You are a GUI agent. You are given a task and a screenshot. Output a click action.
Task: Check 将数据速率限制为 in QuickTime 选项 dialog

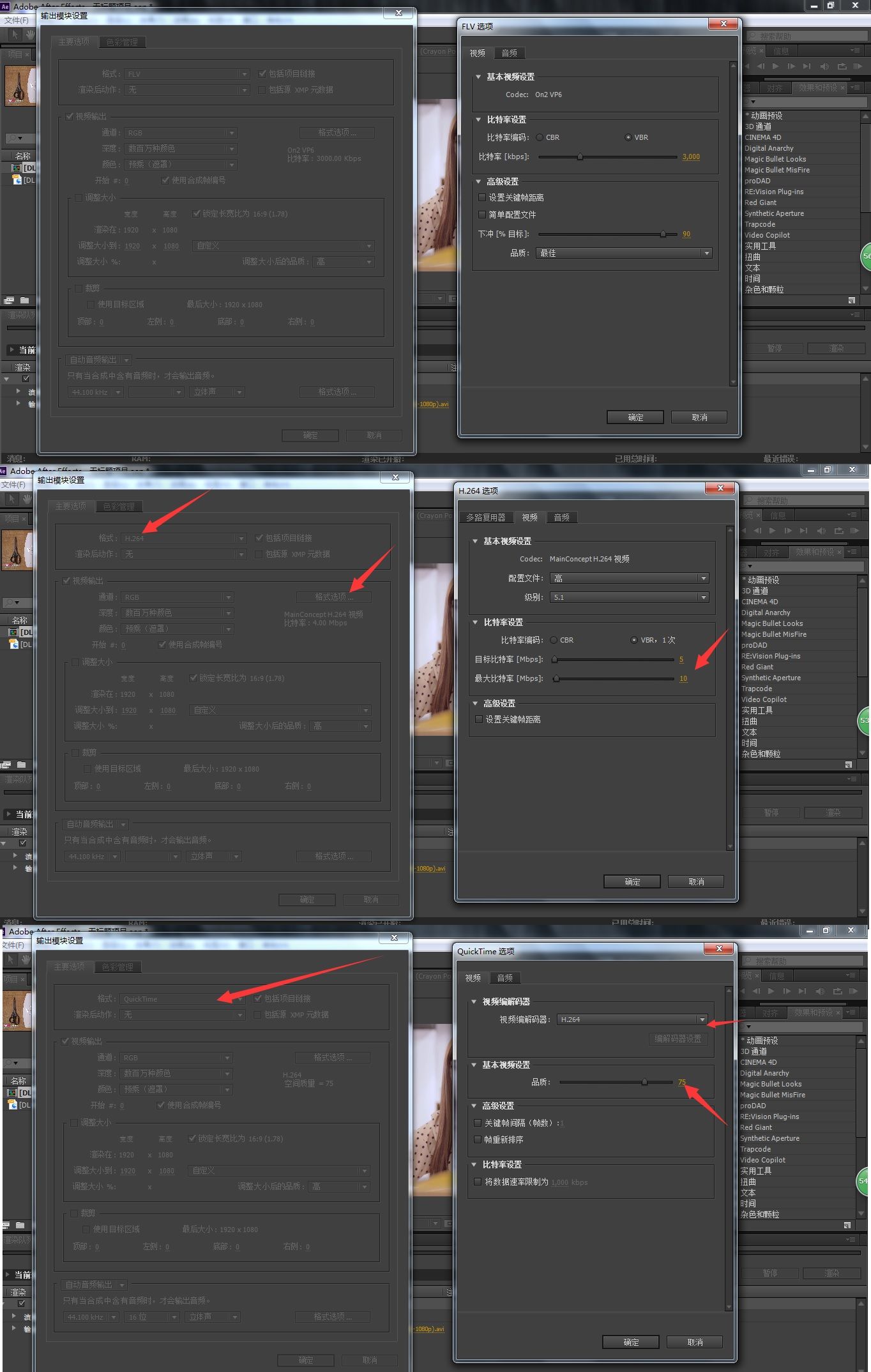[x=478, y=1182]
